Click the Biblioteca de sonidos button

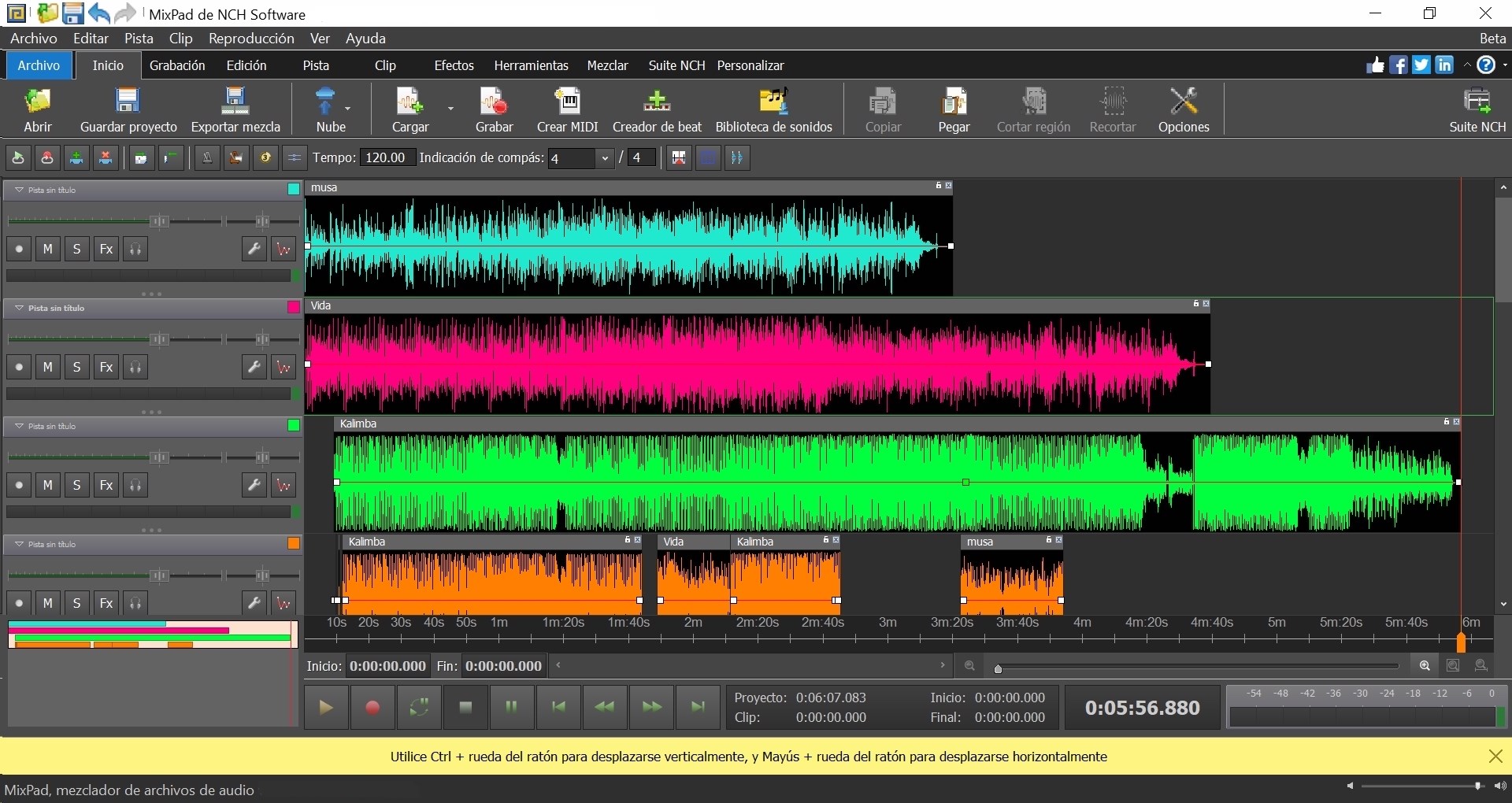click(774, 109)
